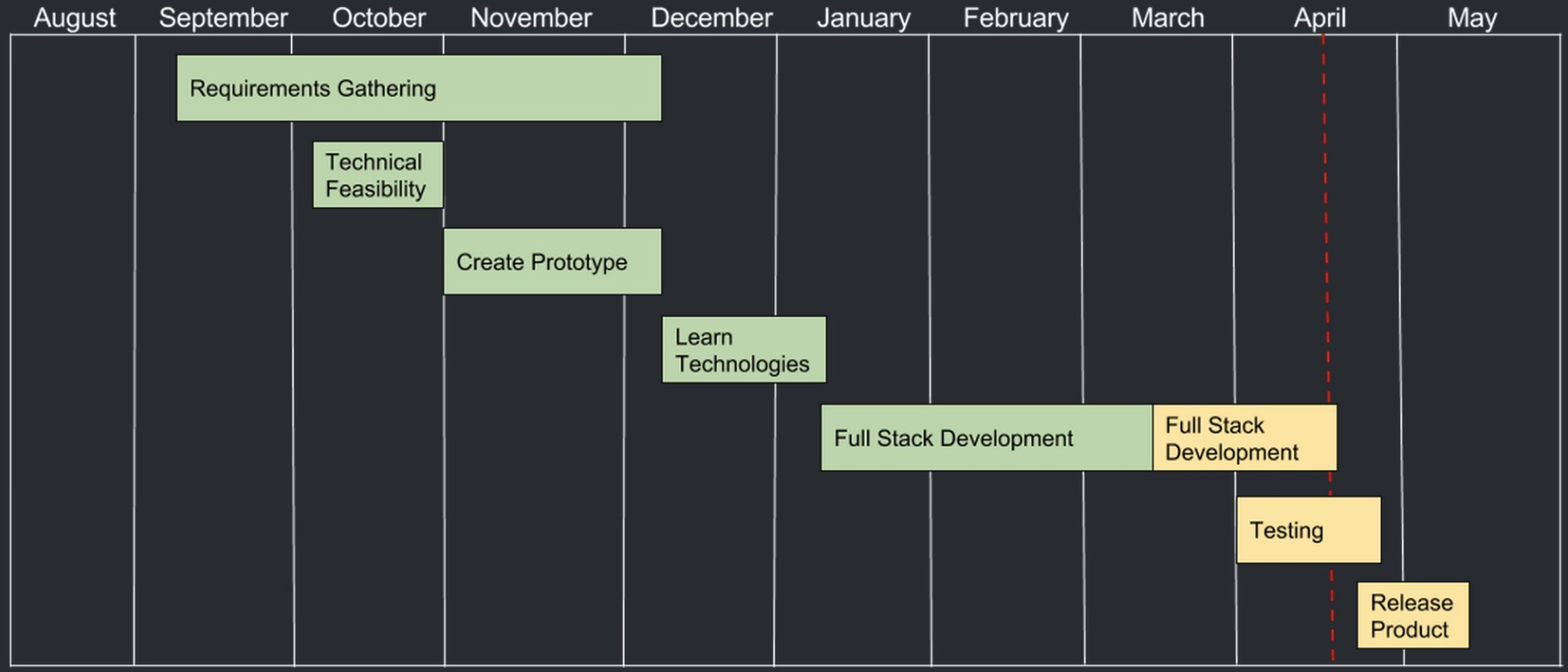Select the Create Prototype bar

point(553,261)
